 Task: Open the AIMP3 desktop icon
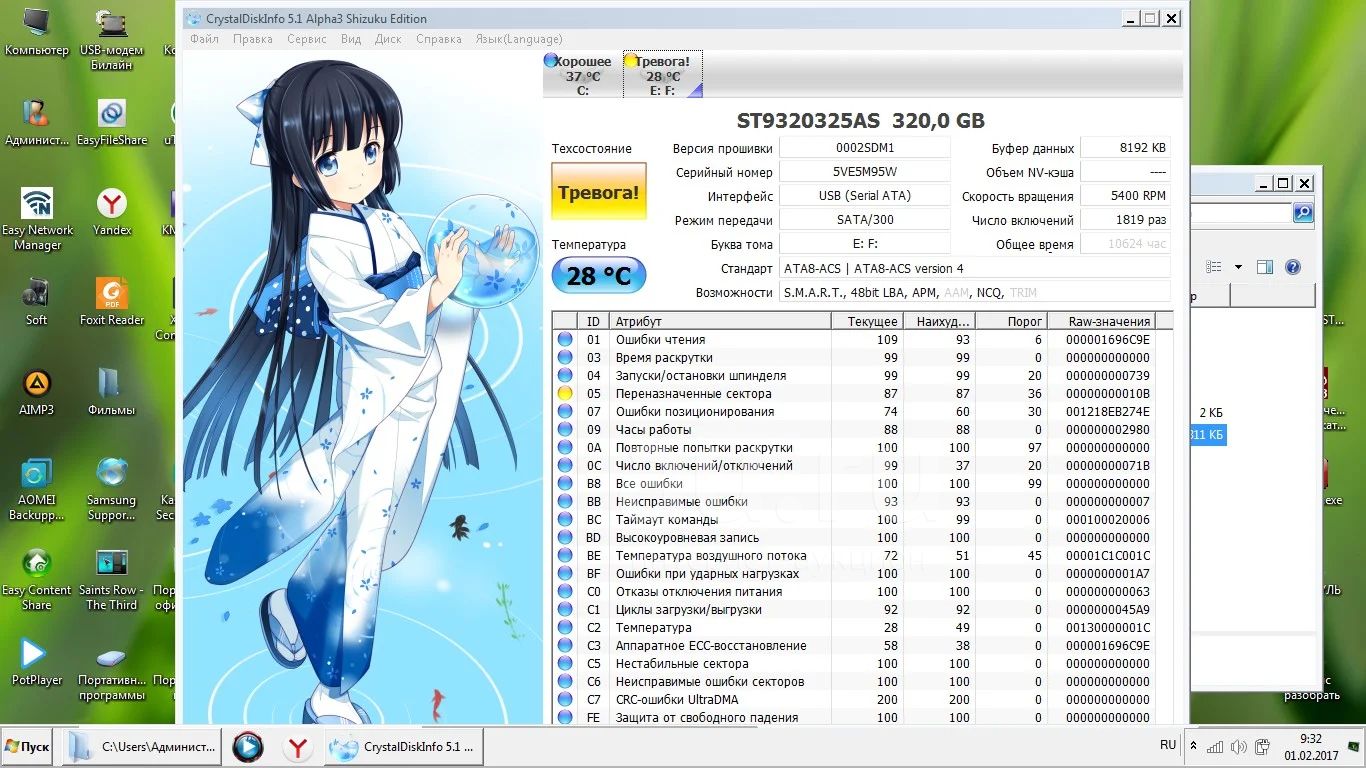(x=37, y=392)
